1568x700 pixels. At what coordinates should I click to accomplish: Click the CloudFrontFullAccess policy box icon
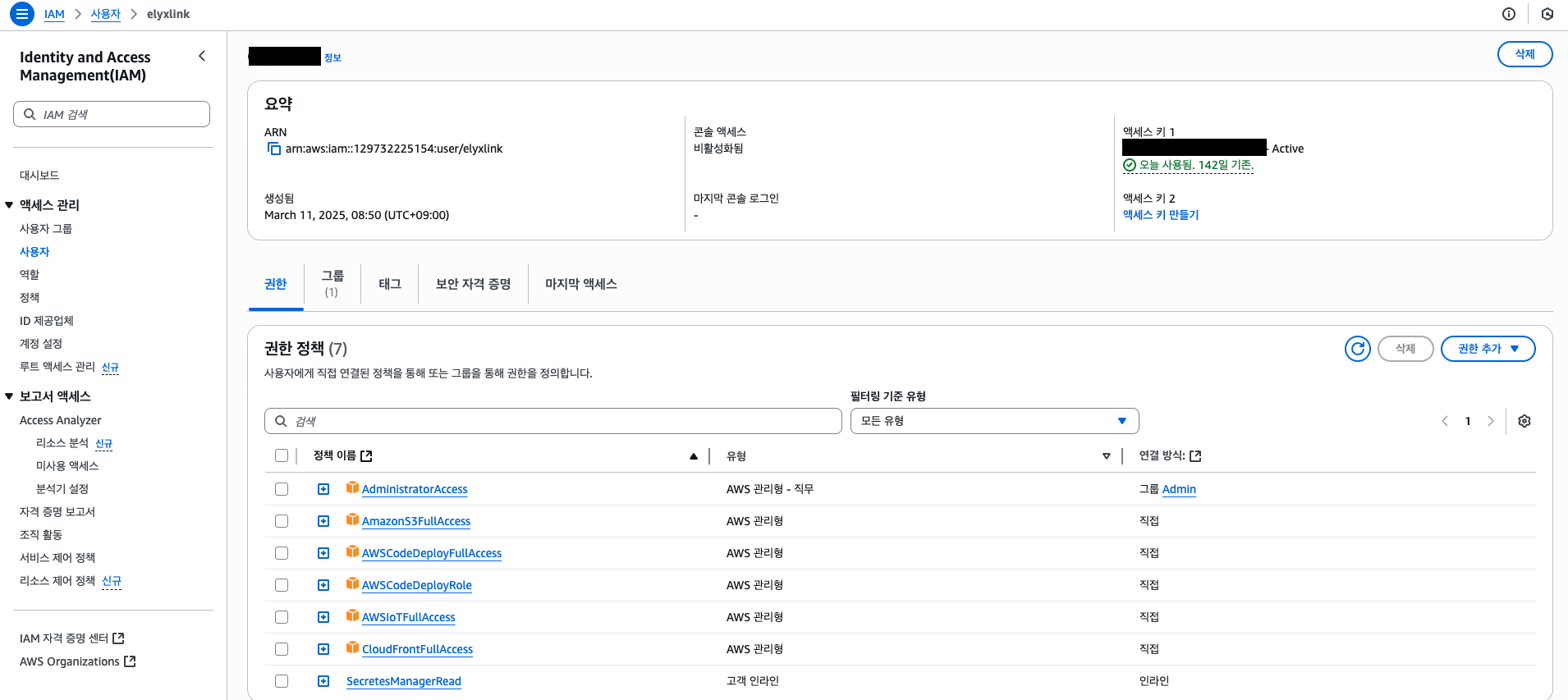(352, 647)
